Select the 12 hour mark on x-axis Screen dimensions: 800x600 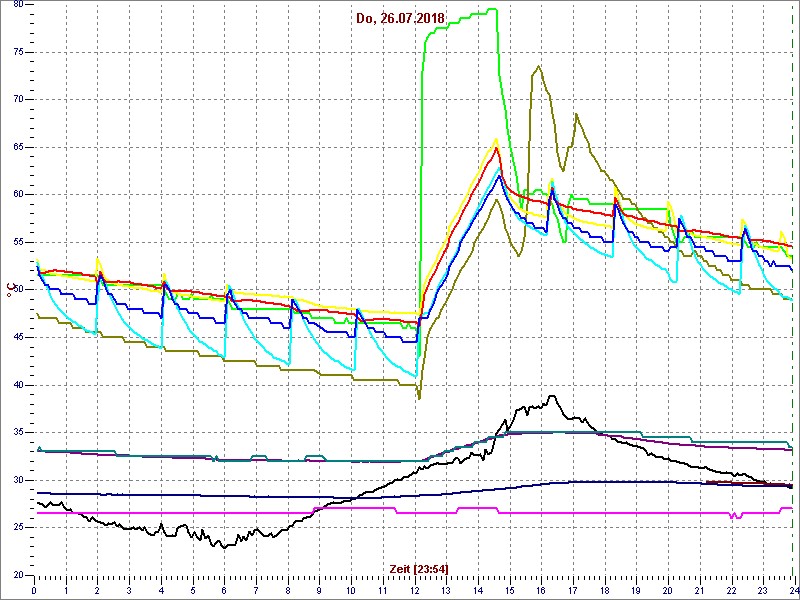[414, 590]
